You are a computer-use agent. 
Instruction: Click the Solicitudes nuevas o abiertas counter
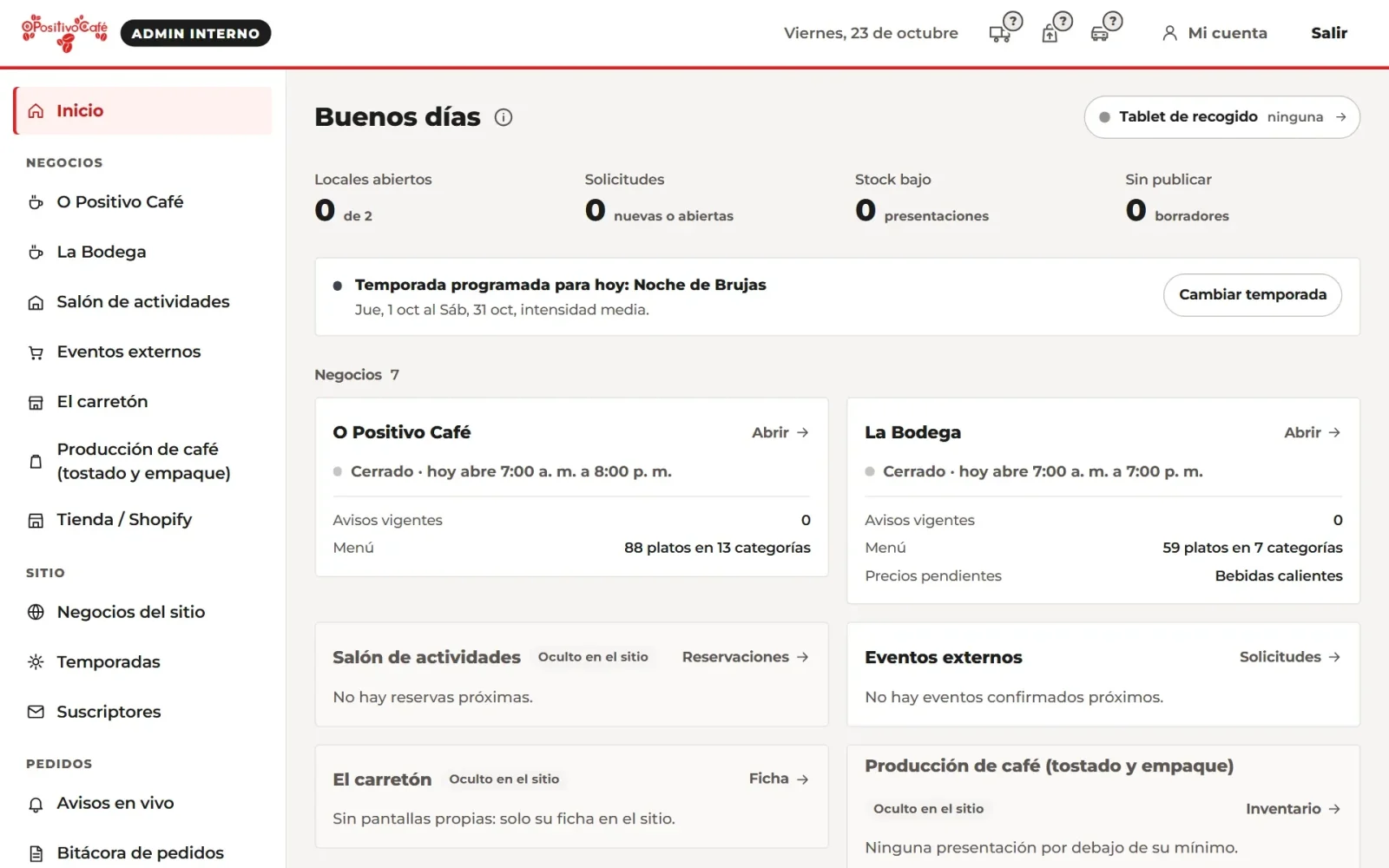click(659, 198)
